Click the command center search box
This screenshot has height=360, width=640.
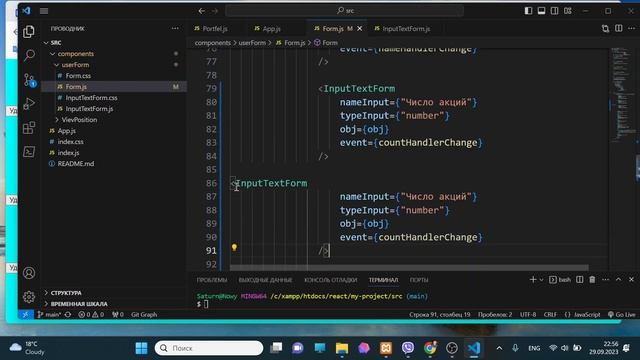[344, 11]
